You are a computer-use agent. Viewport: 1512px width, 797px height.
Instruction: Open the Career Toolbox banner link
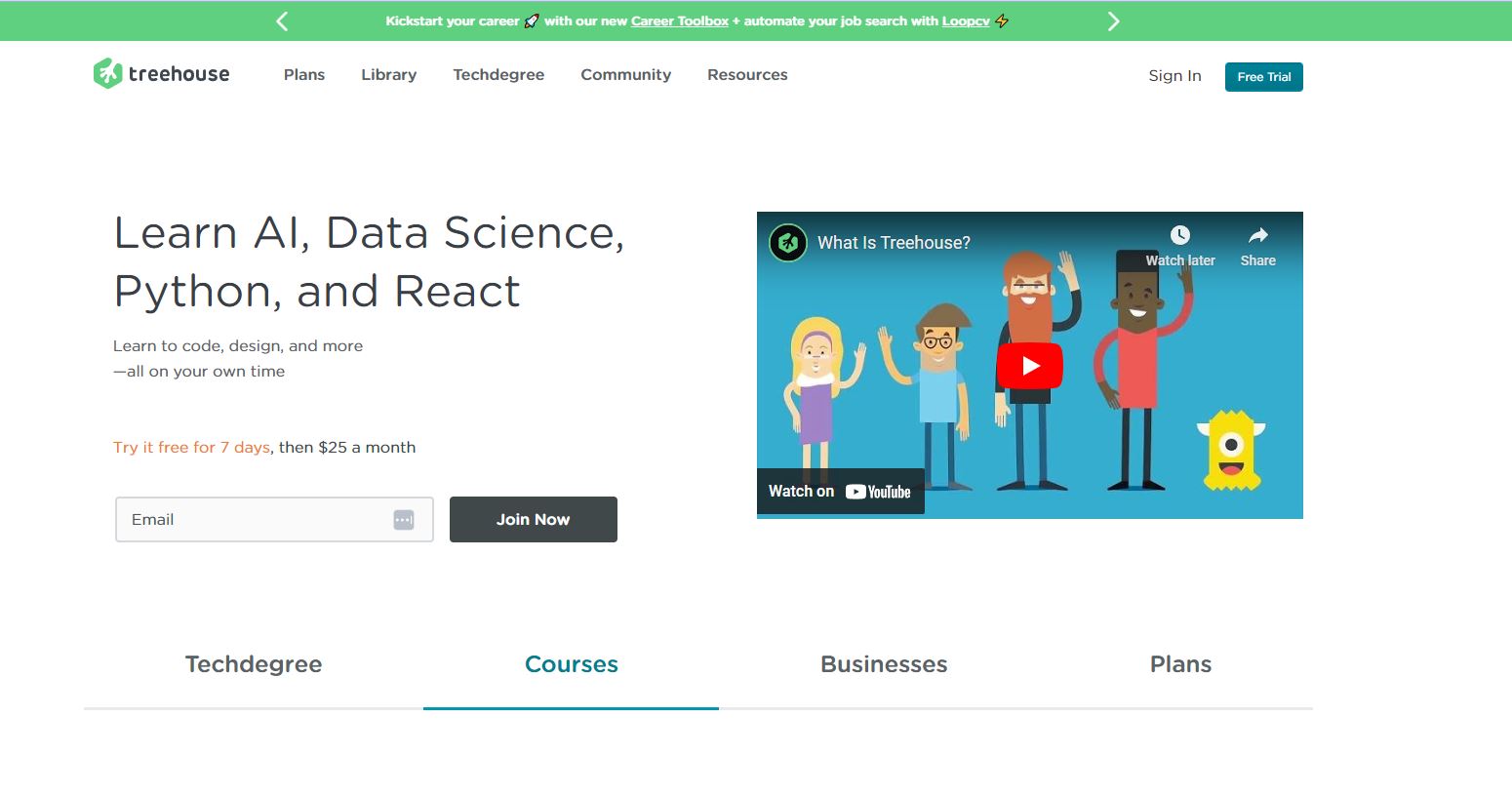click(x=680, y=21)
